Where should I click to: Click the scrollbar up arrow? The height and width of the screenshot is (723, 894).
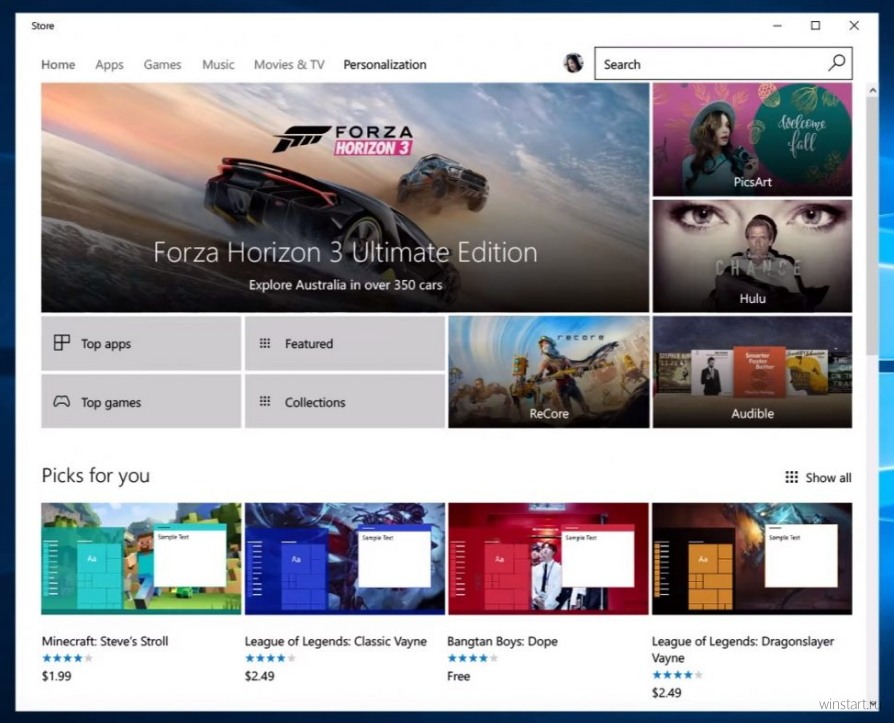(x=872, y=90)
